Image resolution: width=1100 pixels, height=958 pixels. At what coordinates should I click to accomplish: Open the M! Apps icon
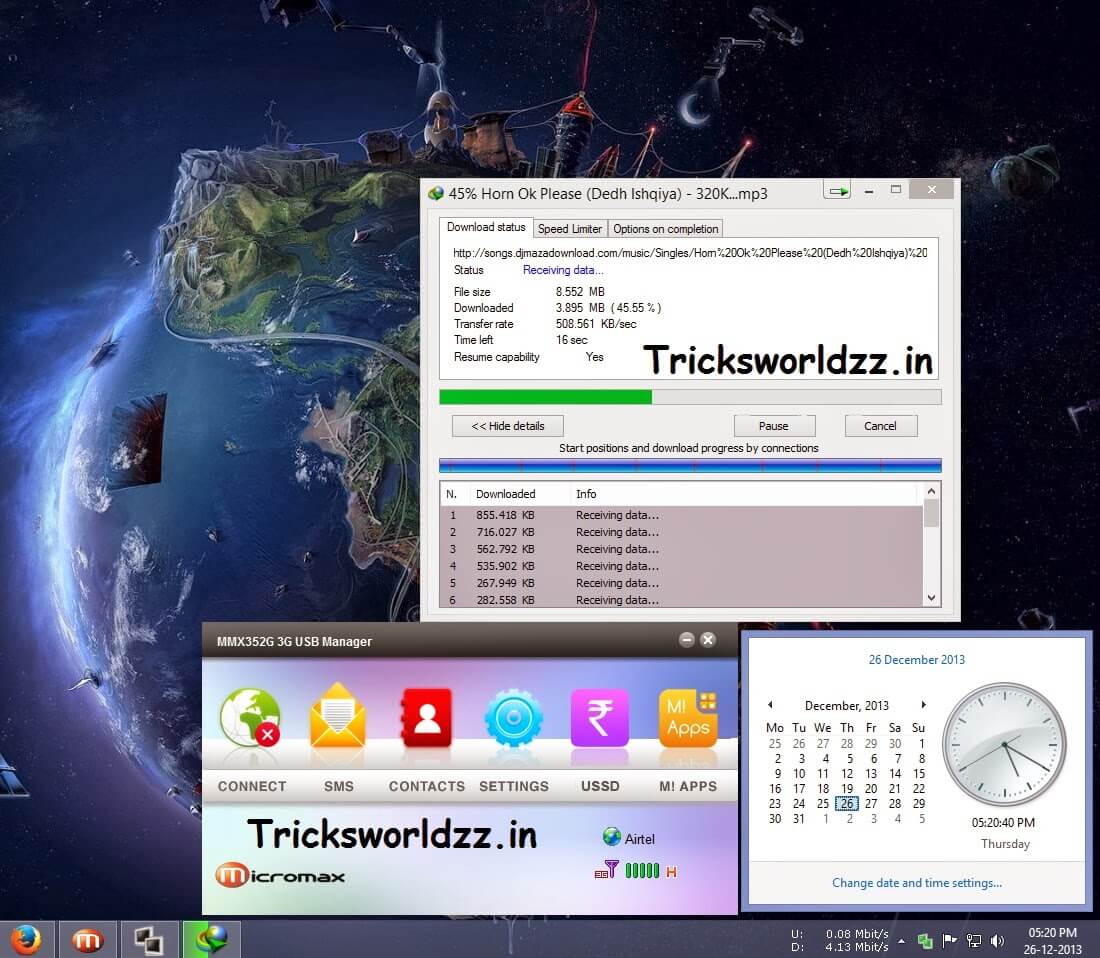(x=688, y=717)
